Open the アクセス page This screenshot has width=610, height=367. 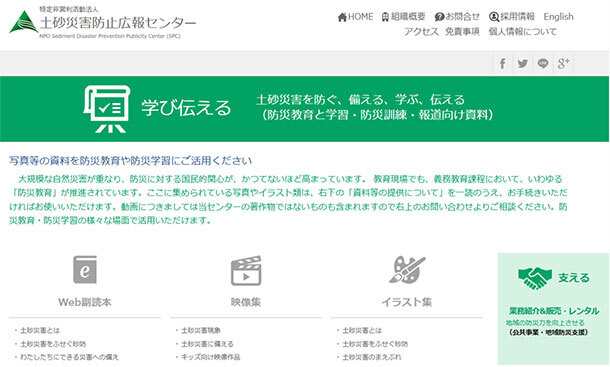tap(421, 32)
